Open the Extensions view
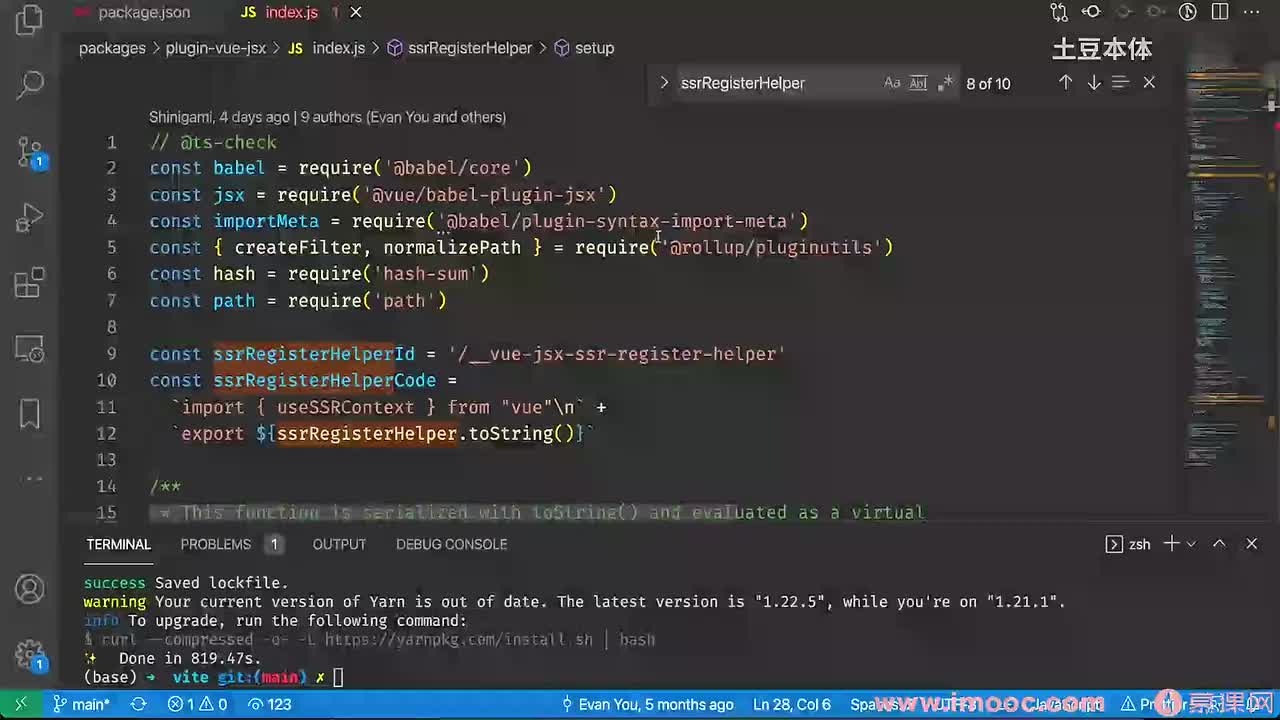The image size is (1280, 720). coord(30,284)
